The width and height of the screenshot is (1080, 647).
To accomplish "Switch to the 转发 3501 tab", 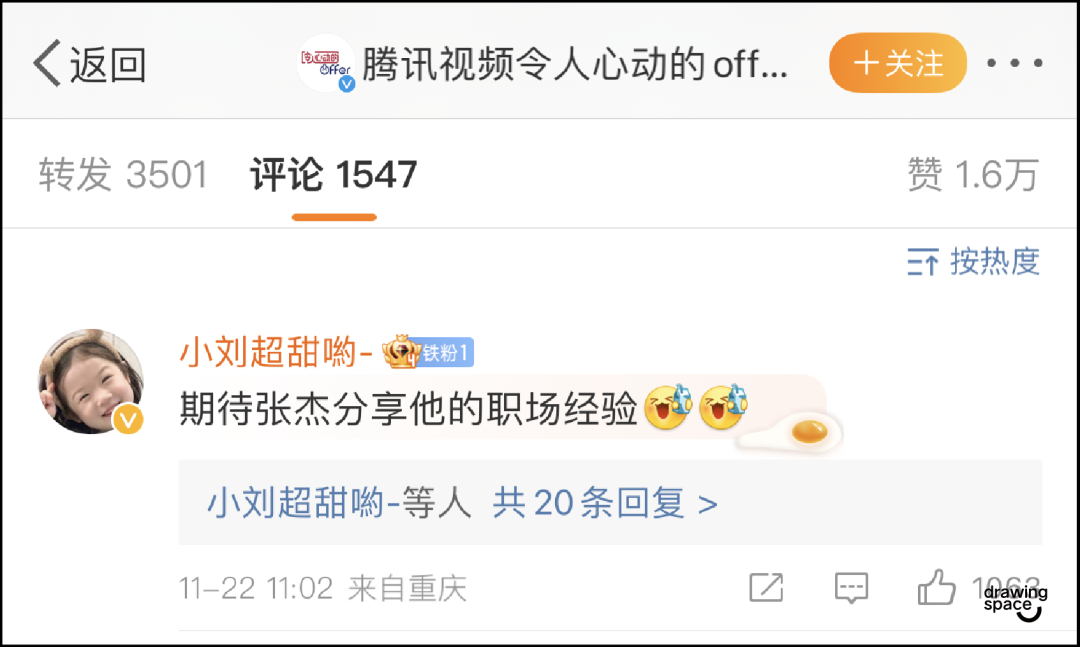I will 123,174.
